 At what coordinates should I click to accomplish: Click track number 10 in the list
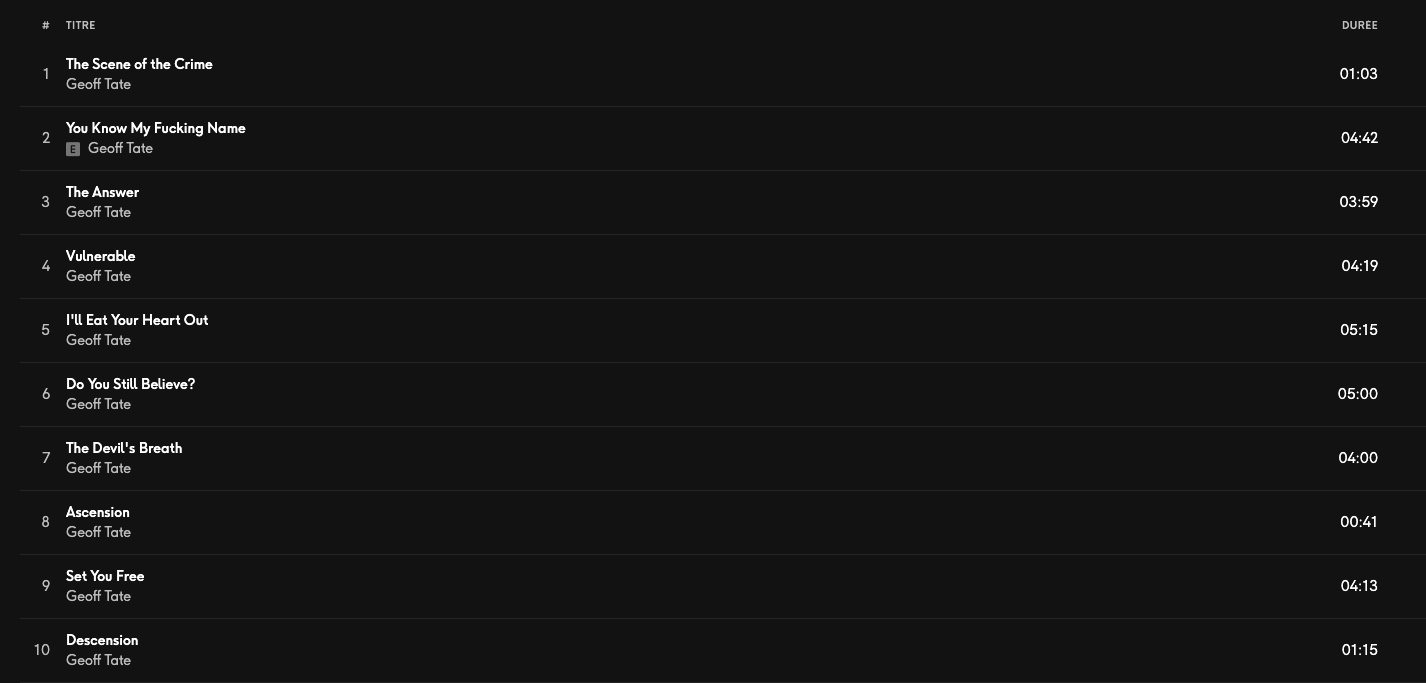[42, 650]
